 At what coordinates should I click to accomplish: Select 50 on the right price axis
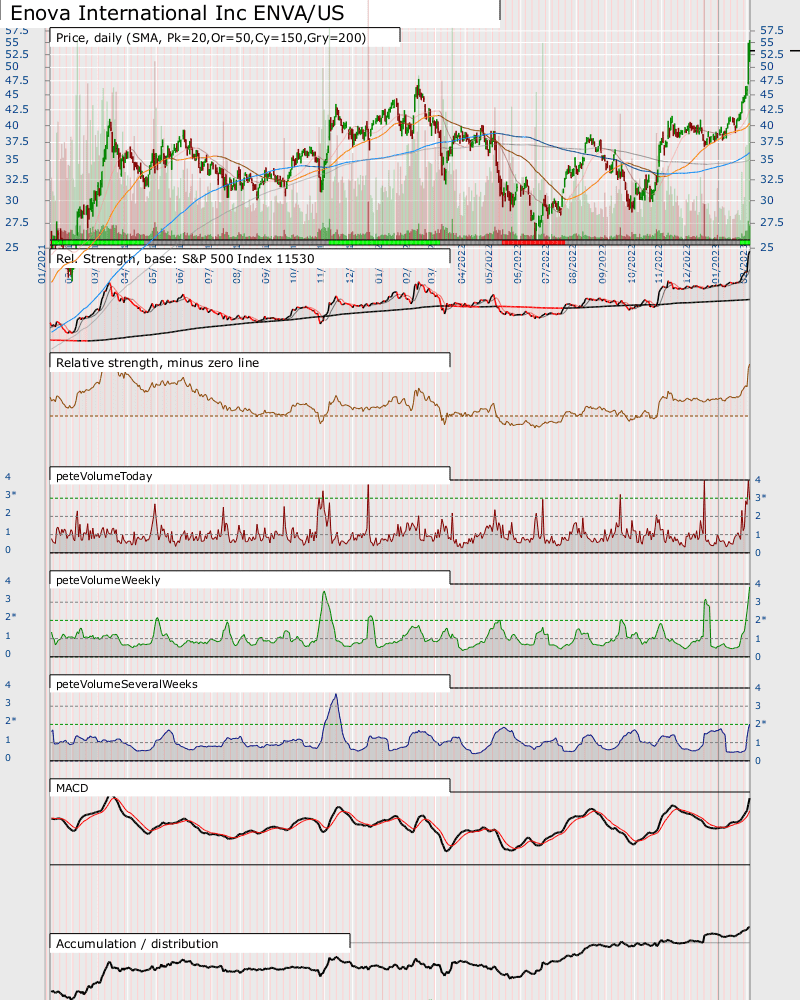pos(767,66)
